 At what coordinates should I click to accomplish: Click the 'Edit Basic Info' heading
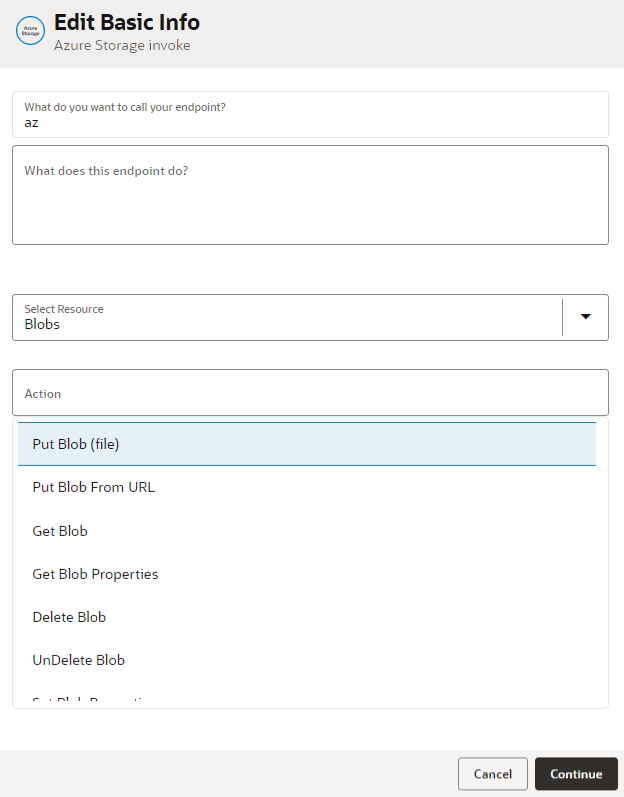[127, 22]
